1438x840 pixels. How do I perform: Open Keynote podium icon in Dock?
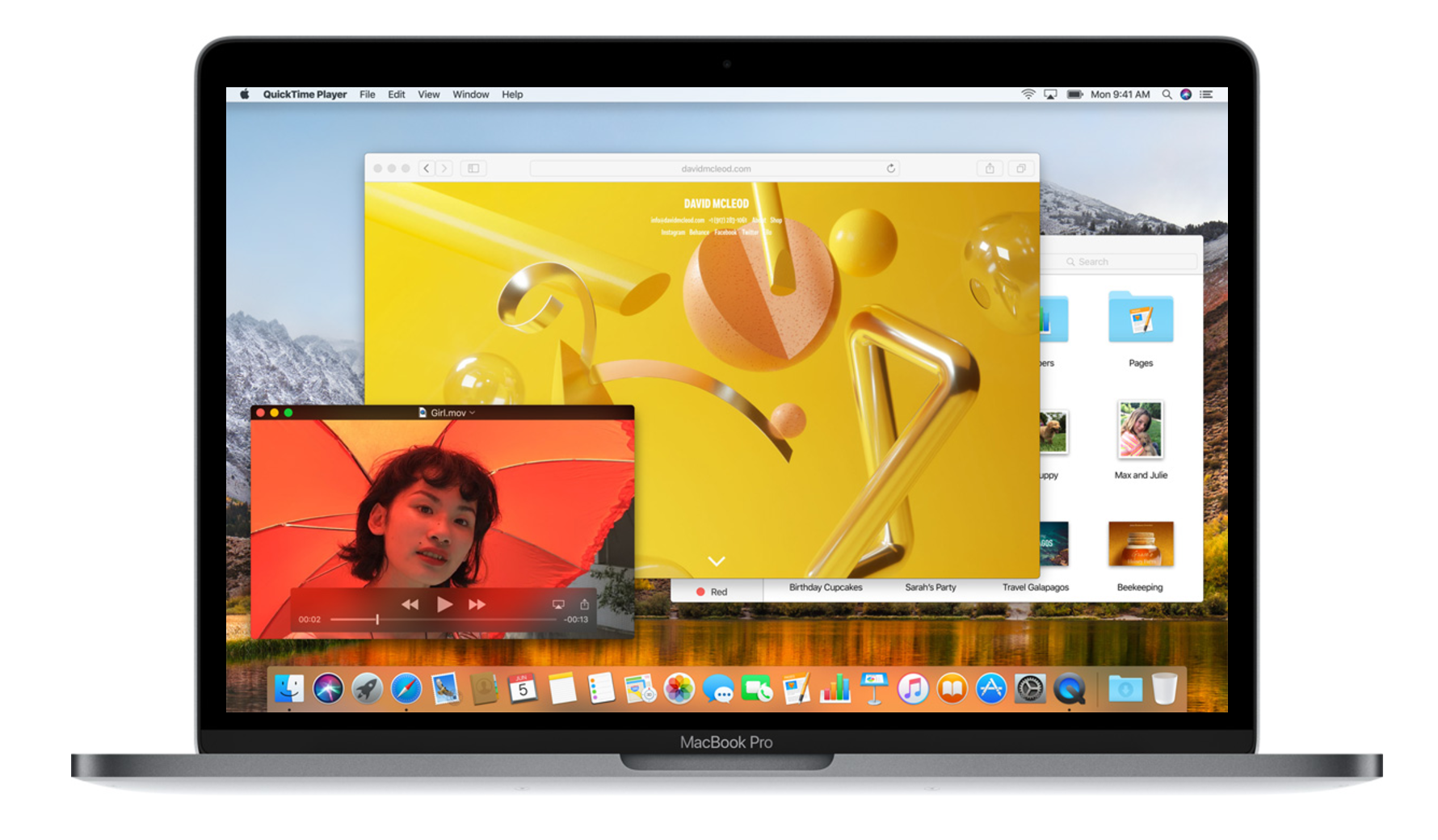coord(874,689)
